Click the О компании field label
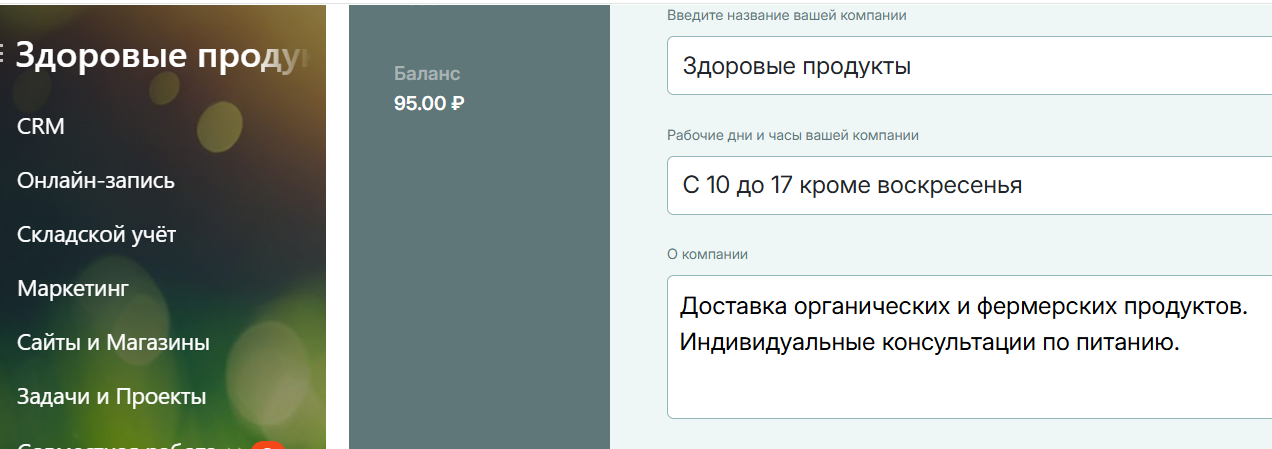The height and width of the screenshot is (449, 1272). (x=707, y=254)
